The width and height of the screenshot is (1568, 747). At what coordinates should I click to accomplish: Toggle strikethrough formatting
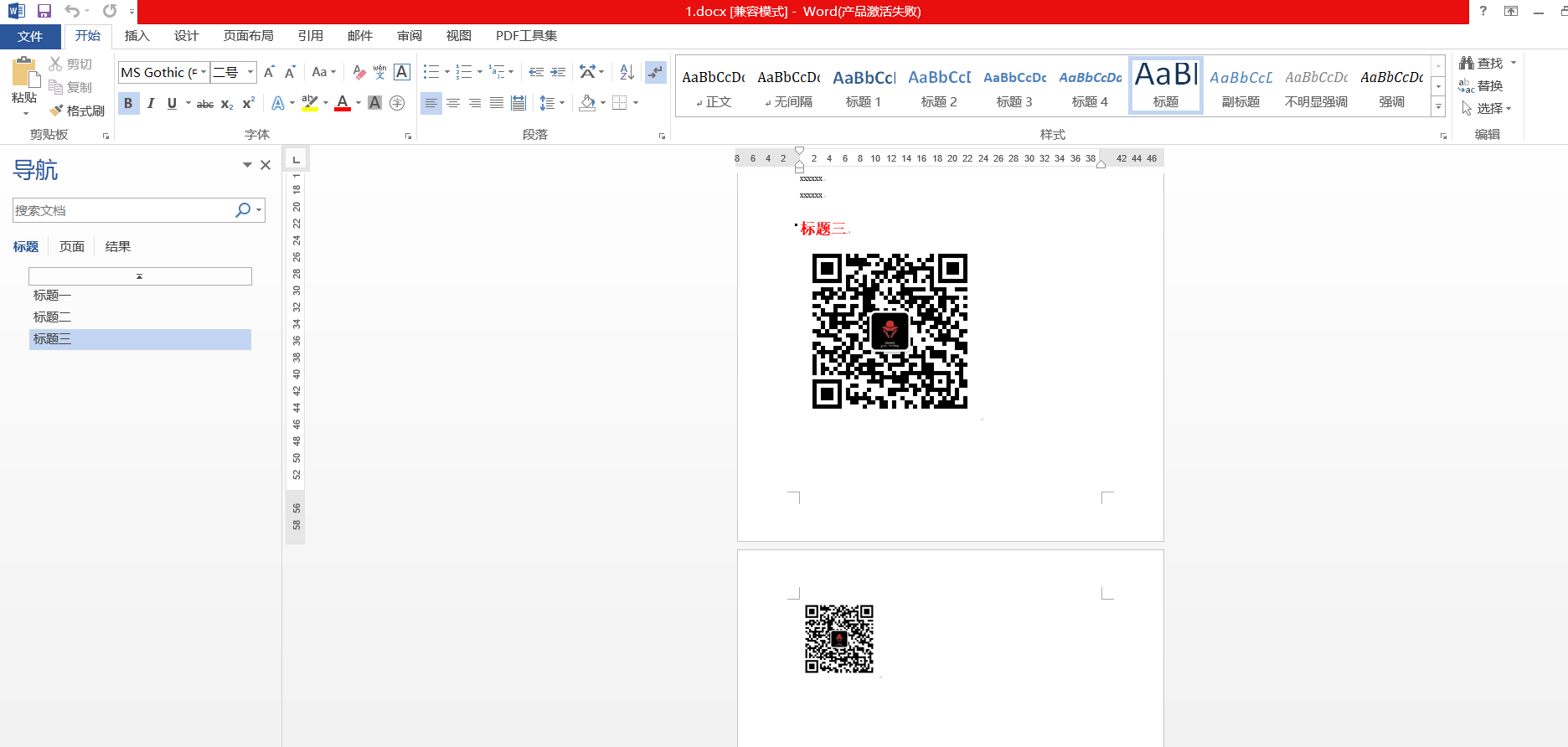point(205,103)
